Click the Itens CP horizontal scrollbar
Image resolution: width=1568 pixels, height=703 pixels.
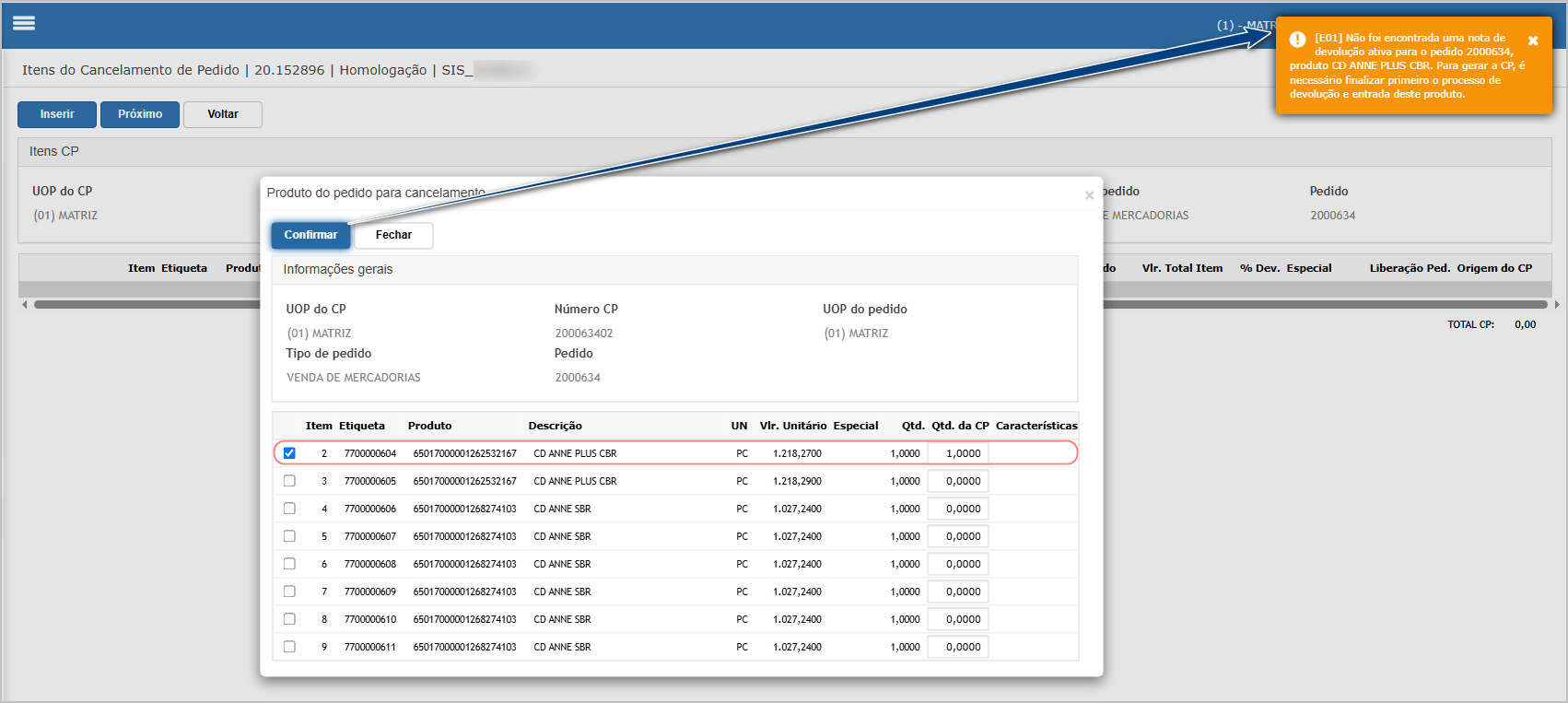[790, 304]
